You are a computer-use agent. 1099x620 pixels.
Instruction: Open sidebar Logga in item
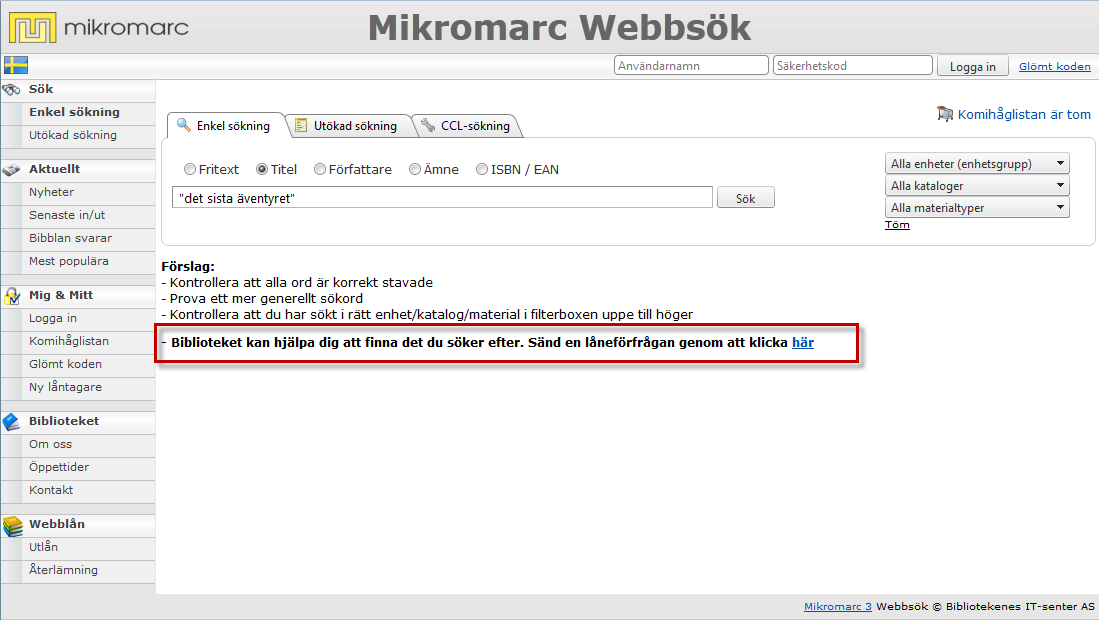(53, 318)
